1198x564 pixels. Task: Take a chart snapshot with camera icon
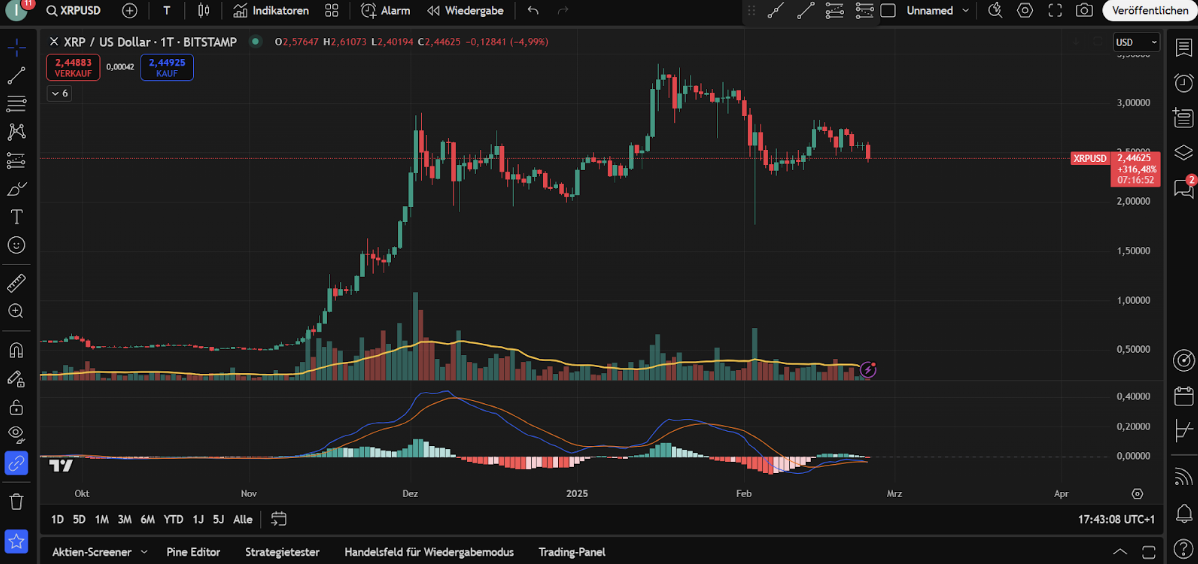click(x=1084, y=10)
